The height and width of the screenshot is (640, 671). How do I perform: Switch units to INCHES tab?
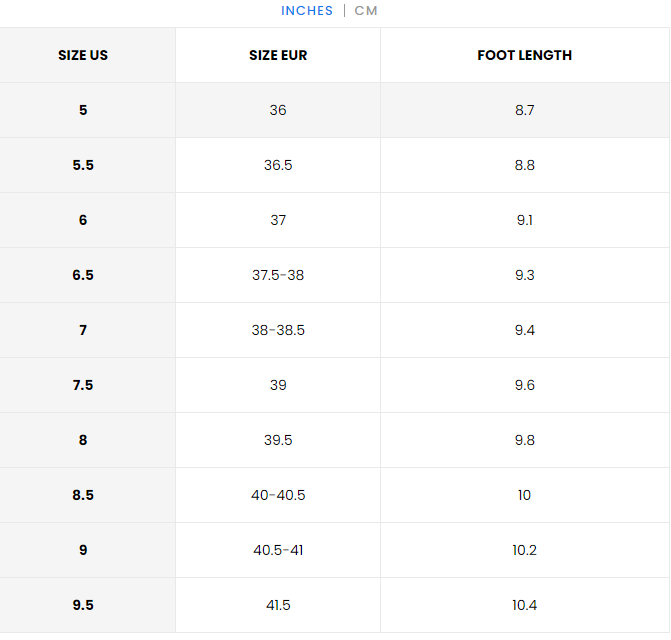(x=306, y=11)
